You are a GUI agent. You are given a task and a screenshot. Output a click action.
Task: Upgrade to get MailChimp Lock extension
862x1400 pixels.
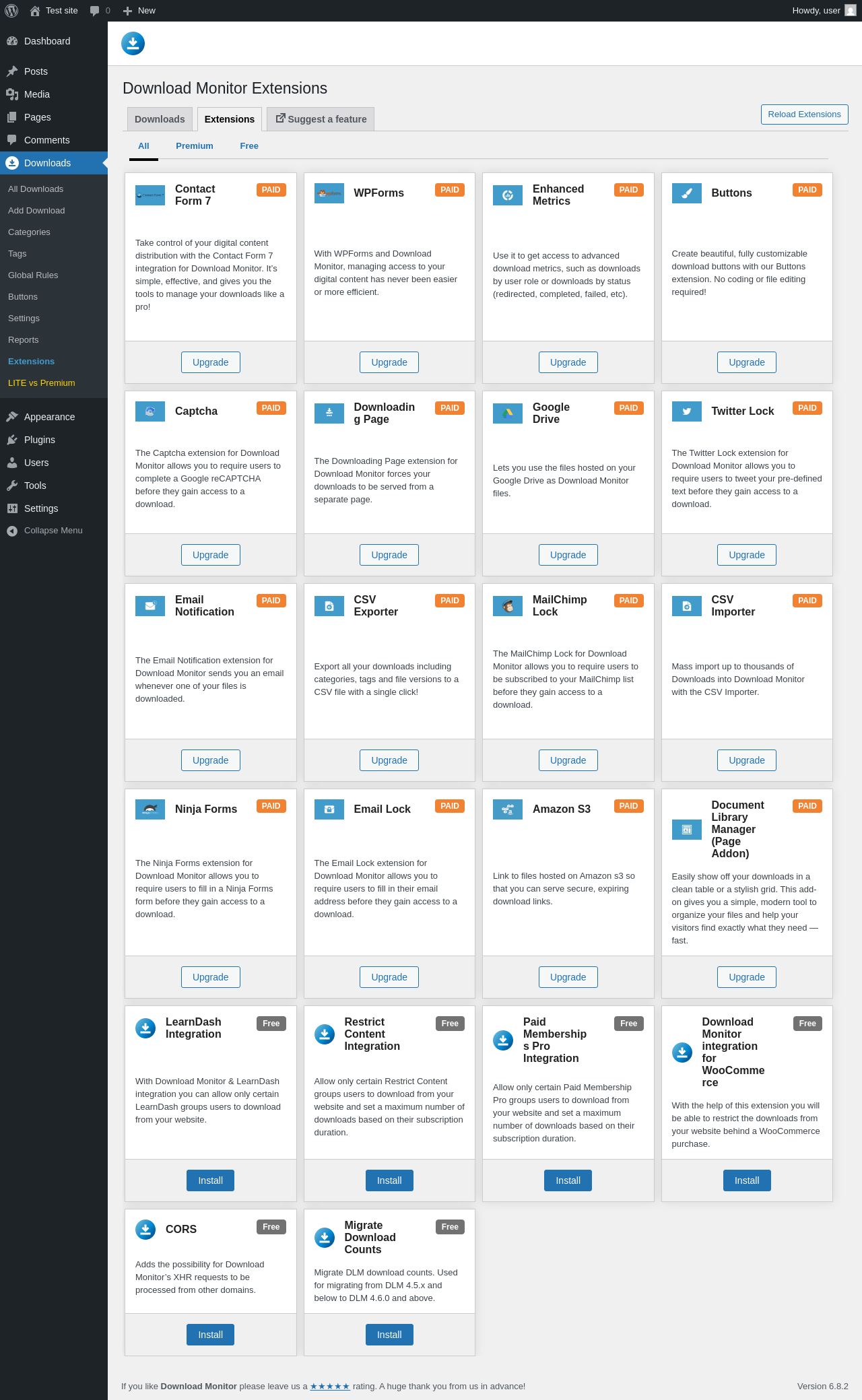click(x=568, y=760)
